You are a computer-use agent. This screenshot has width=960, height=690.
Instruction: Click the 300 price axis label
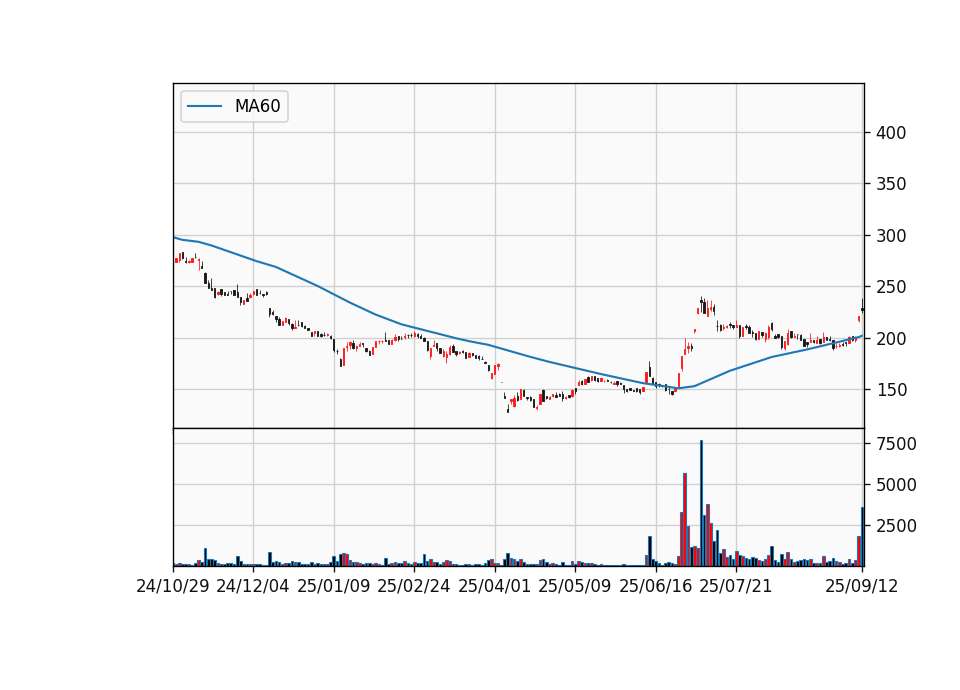coord(891,236)
